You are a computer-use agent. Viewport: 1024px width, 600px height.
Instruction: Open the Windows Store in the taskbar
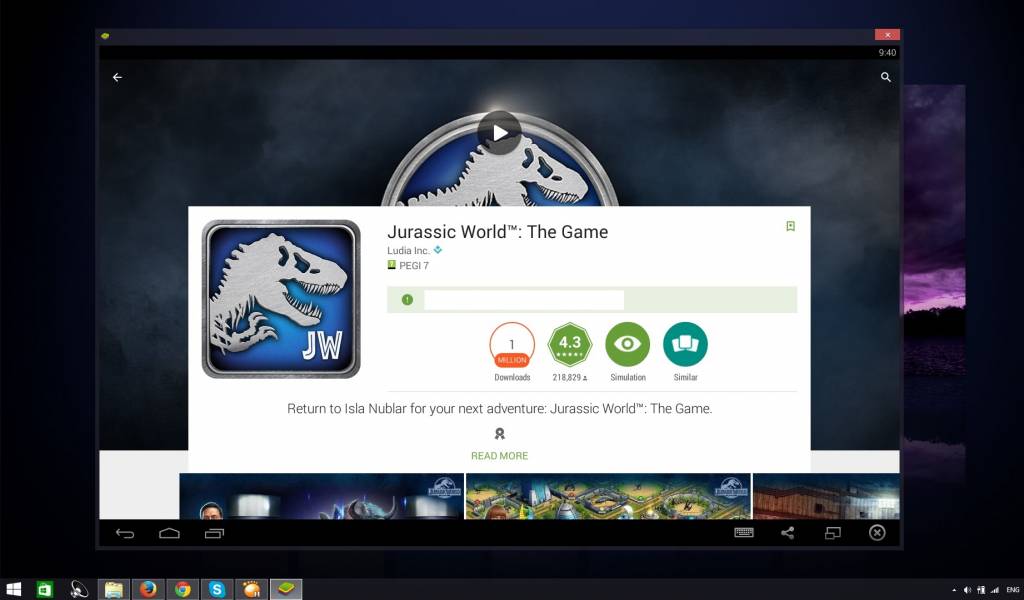coord(44,590)
